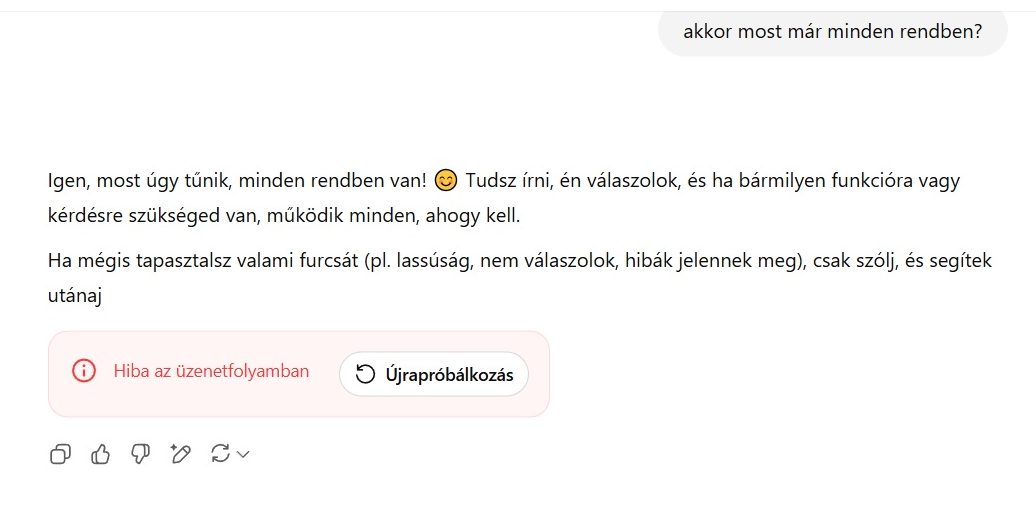Click the sentence starting 'Tudsz írni'

(x=712, y=181)
